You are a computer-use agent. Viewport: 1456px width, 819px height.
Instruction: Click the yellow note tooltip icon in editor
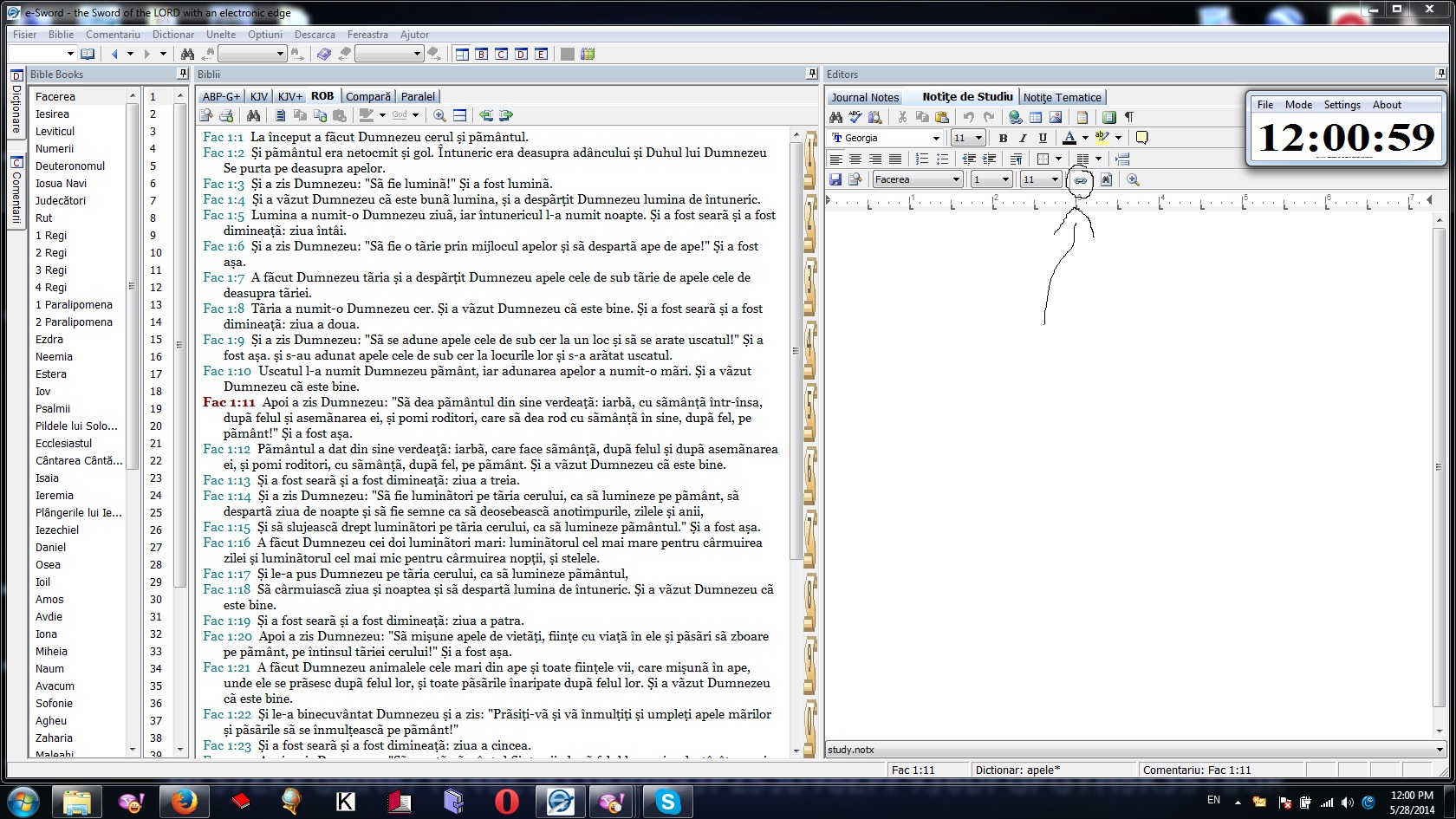(x=1142, y=138)
